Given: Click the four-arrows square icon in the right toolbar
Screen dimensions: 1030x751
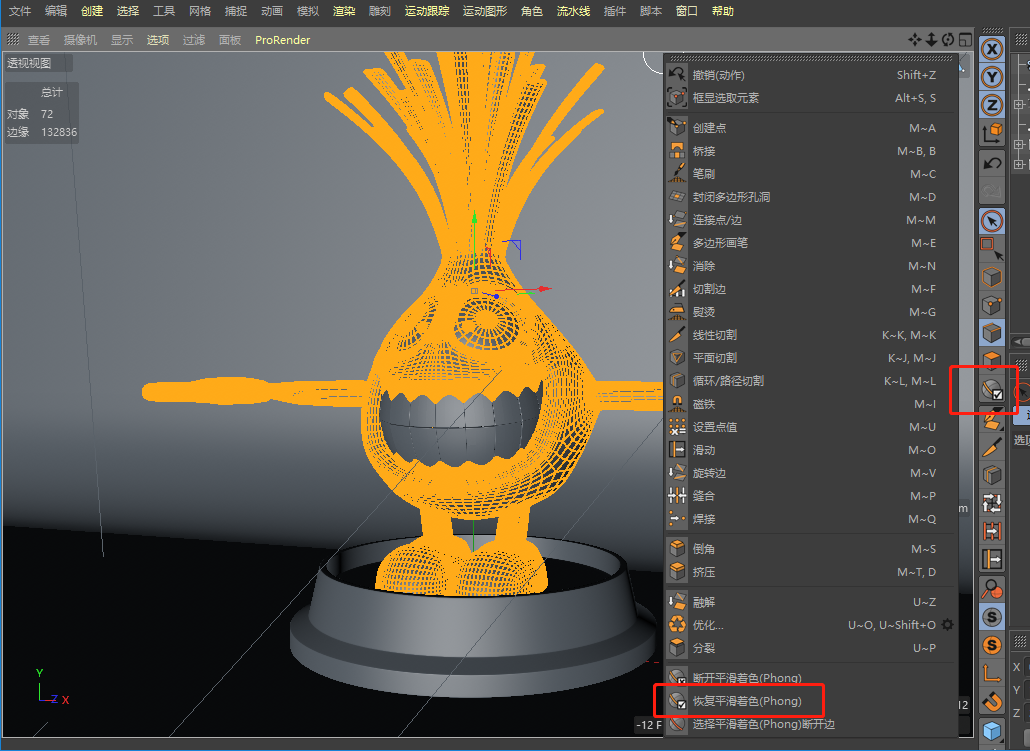Looking at the screenshot, I should point(992,503).
